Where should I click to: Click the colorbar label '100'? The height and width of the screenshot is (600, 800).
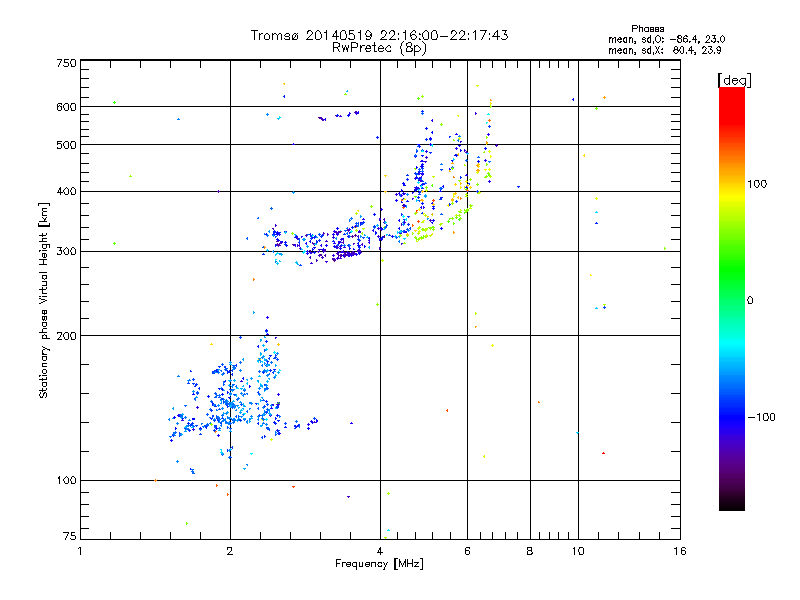[x=757, y=184]
